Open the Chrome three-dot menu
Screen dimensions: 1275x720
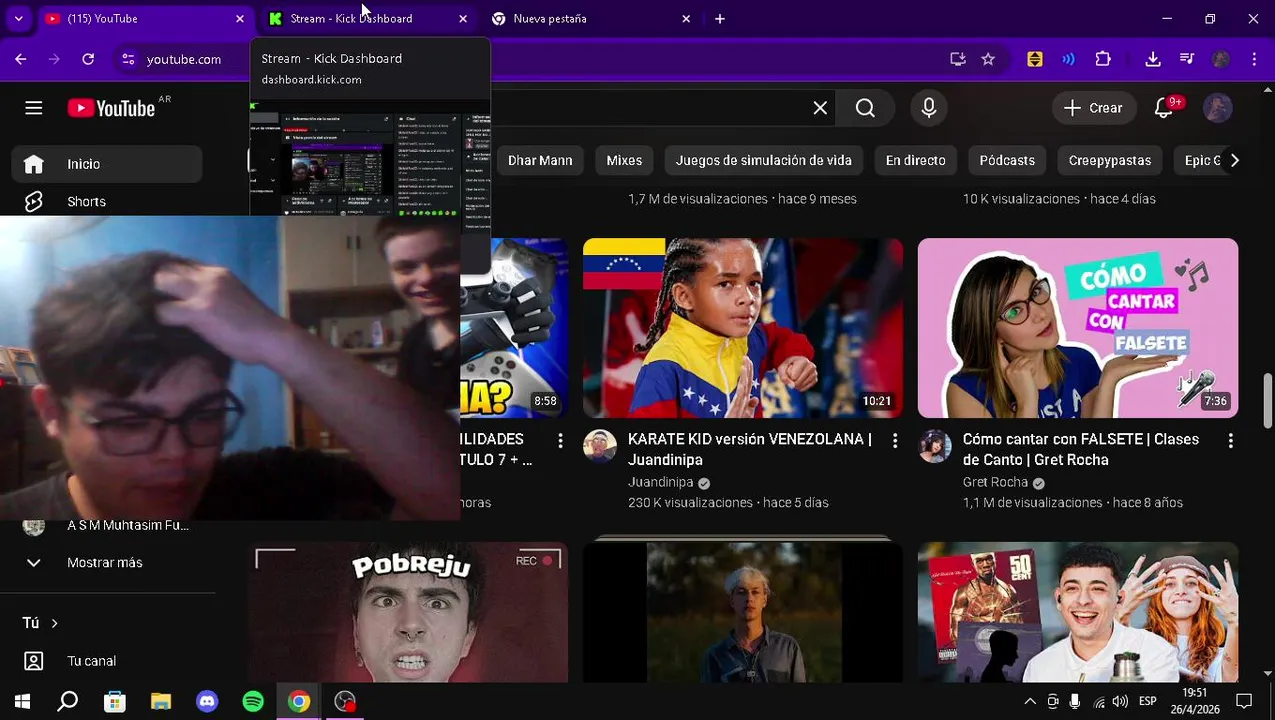(1254, 59)
